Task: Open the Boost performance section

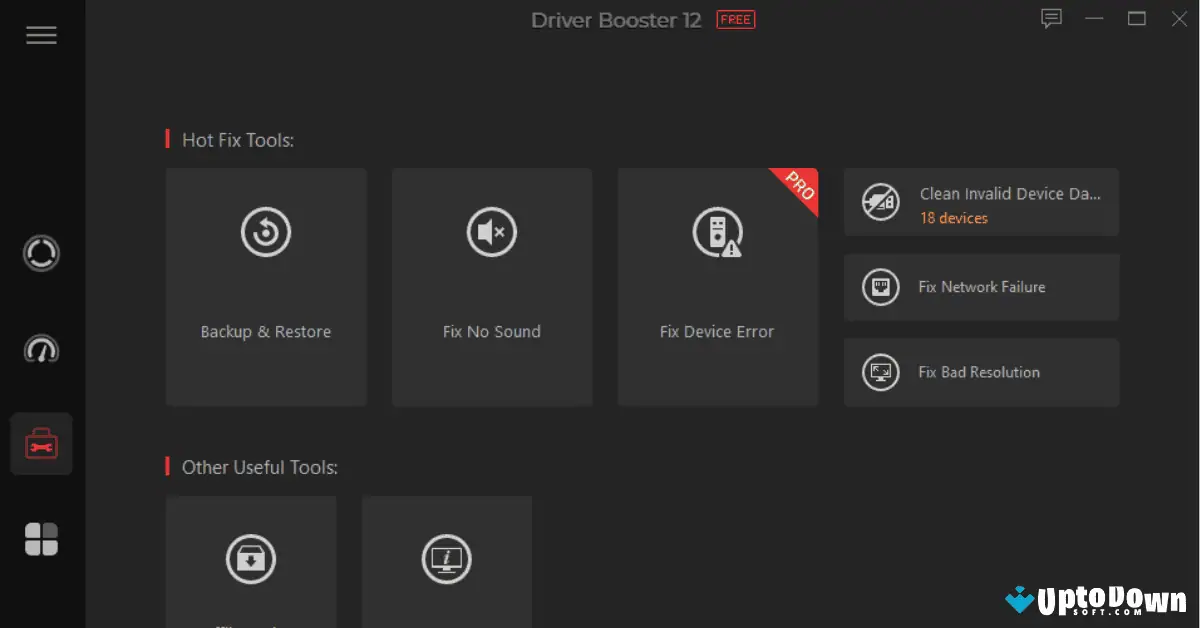Action: point(41,350)
